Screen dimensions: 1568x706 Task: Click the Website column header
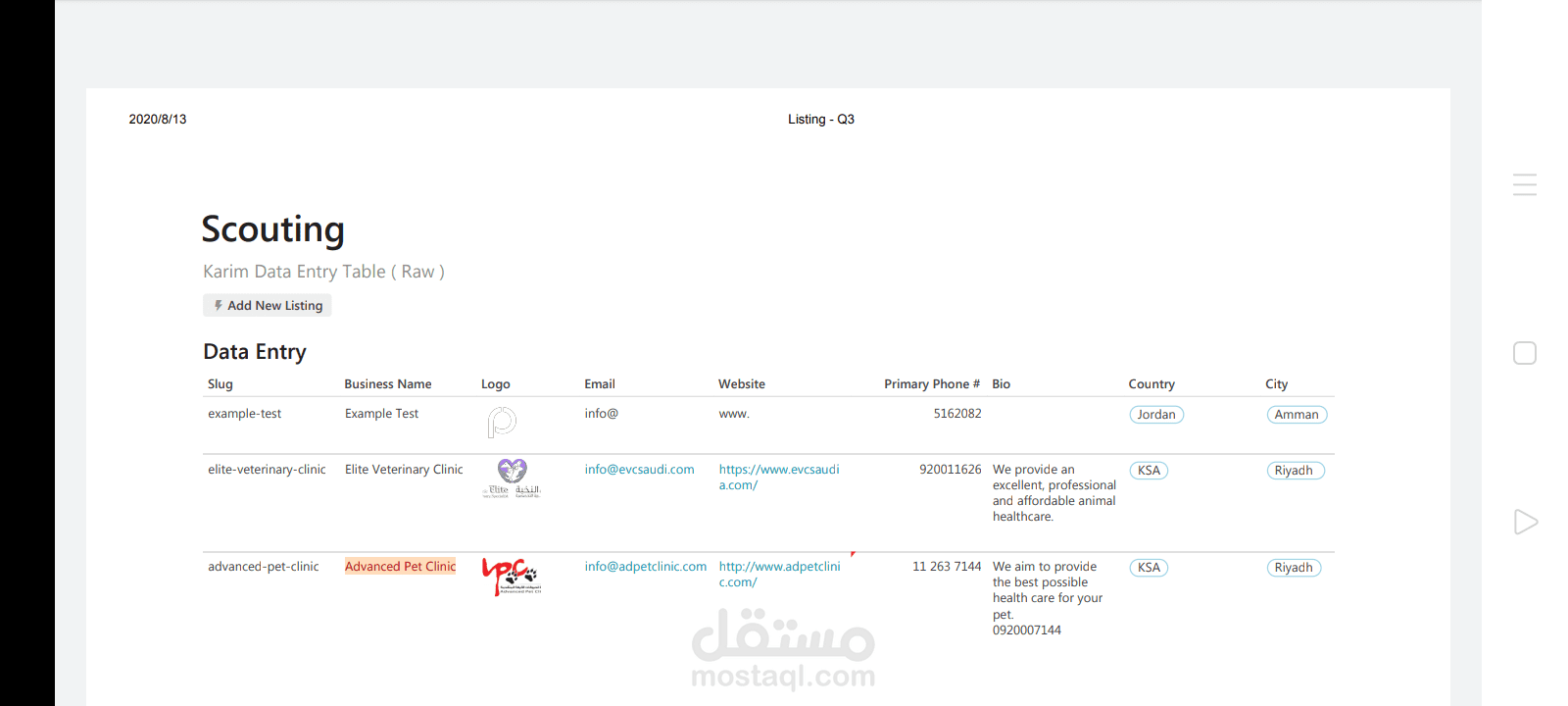[742, 384]
